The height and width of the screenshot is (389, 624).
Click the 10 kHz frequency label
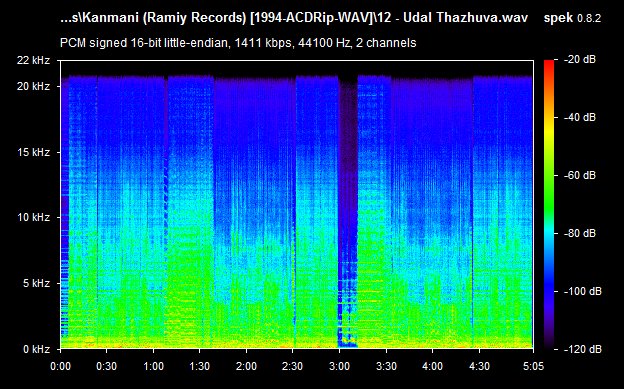coord(33,217)
